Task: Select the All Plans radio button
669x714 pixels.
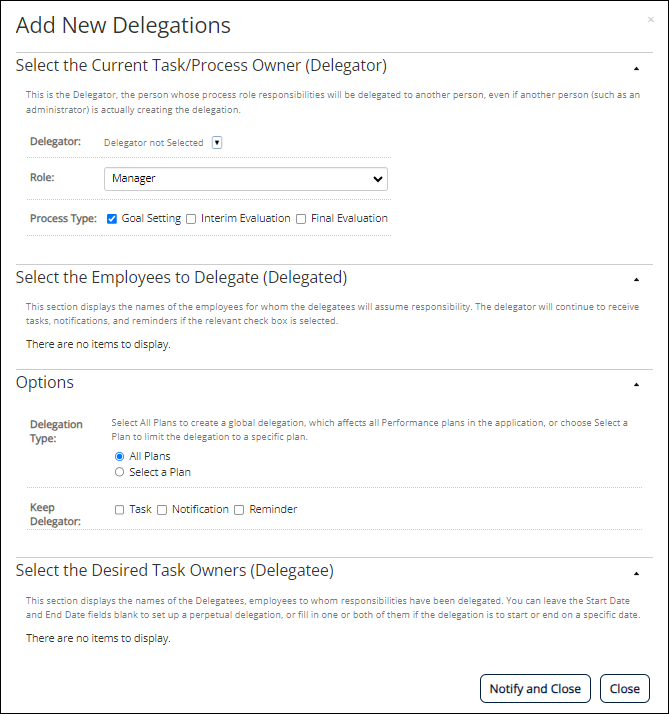Action: coord(119,456)
